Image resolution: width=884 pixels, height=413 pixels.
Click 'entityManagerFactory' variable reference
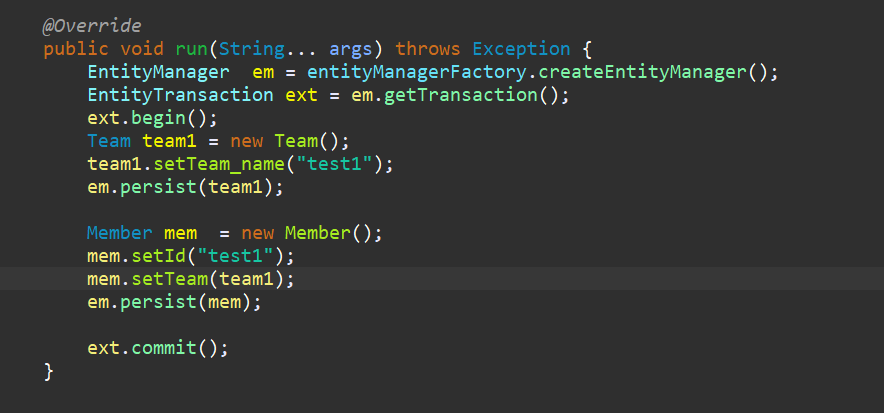[x=417, y=73]
